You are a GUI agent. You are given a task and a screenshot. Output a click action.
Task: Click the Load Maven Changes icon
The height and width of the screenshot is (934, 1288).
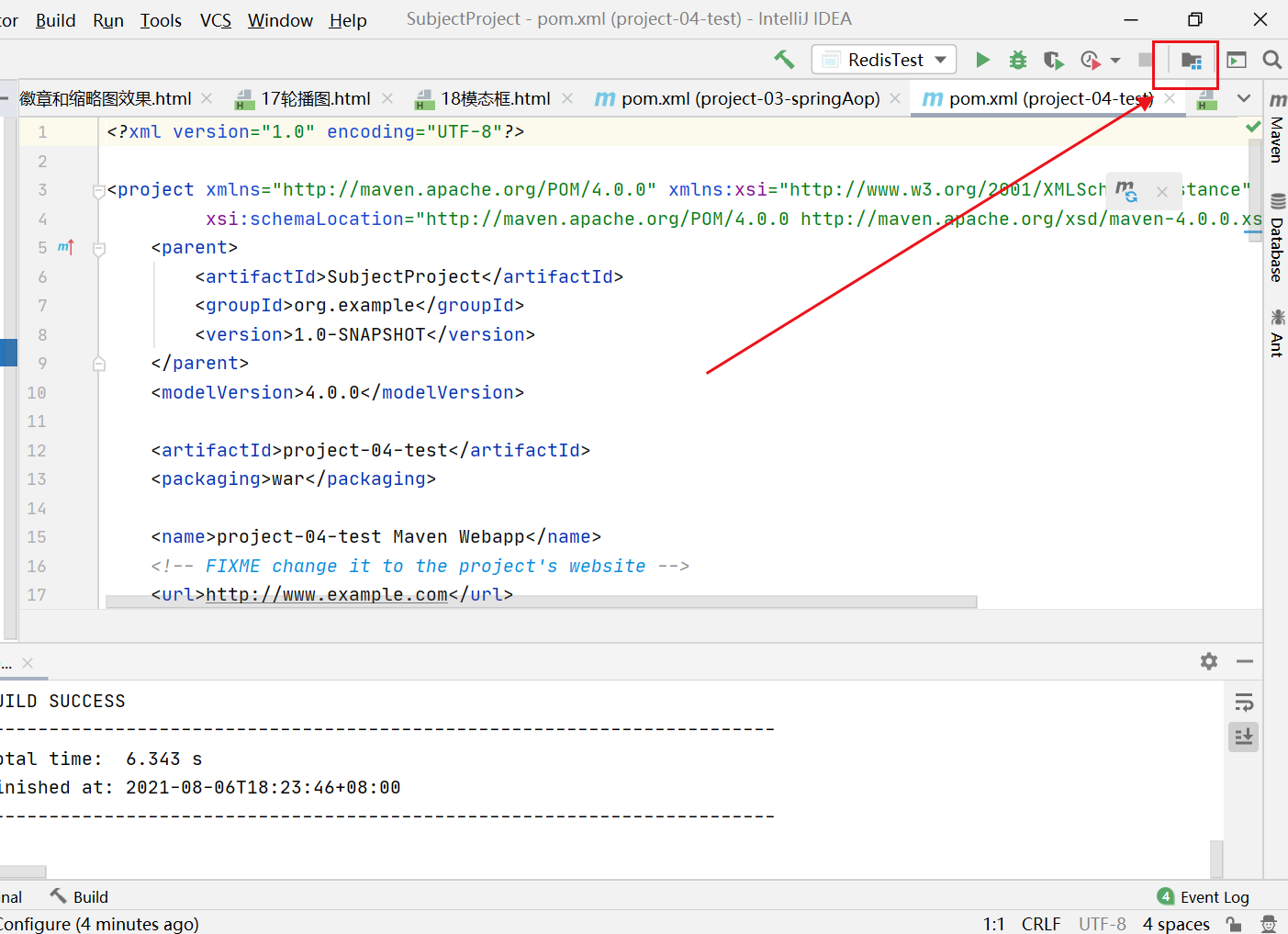[x=1126, y=191]
